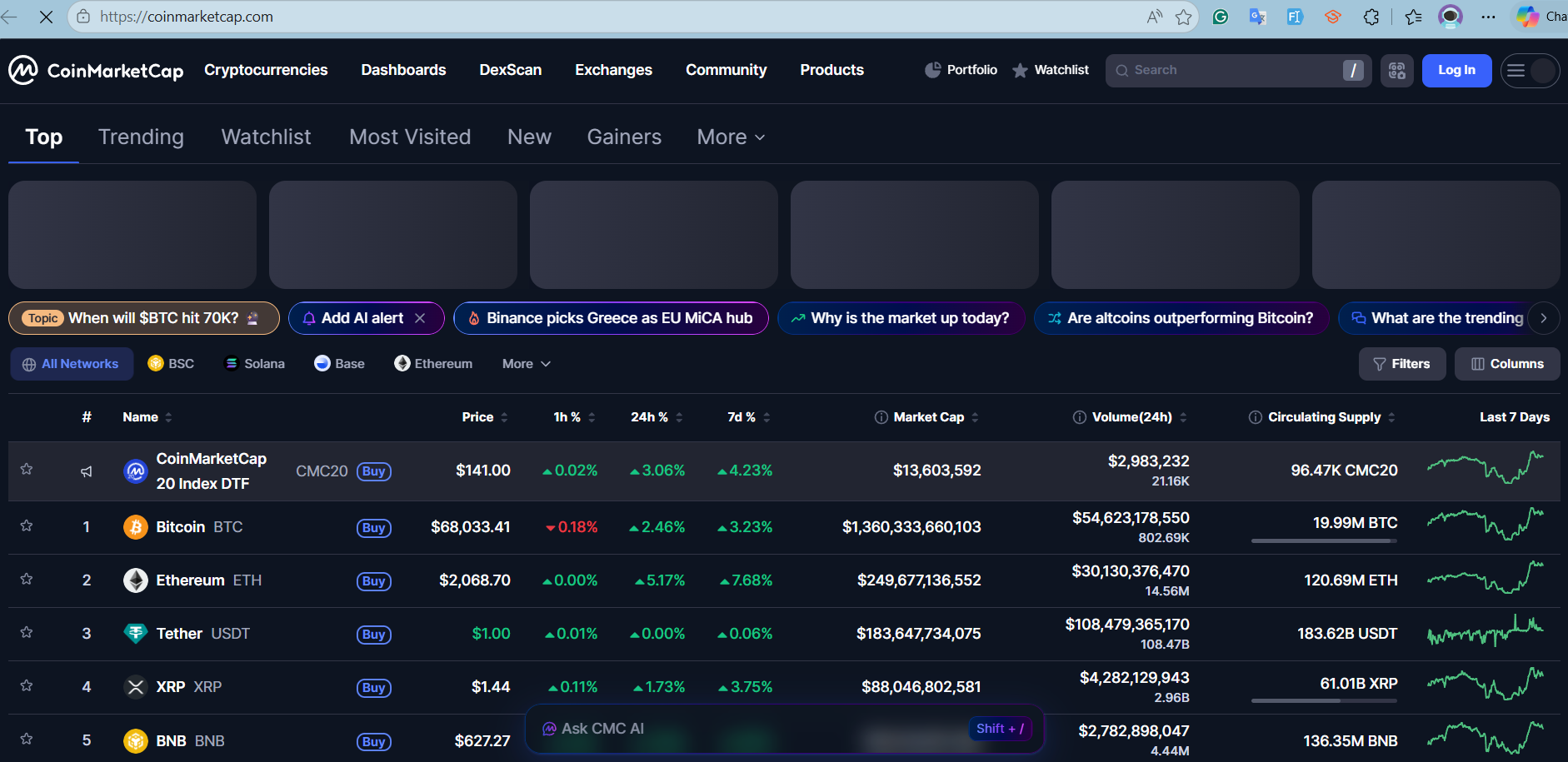The width and height of the screenshot is (1568, 762).
Task: Switch to the Trending tab
Action: pos(141,137)
